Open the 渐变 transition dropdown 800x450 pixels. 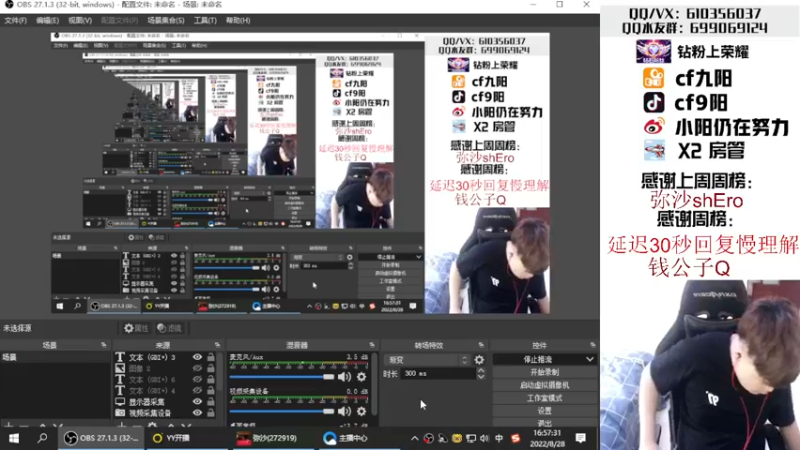tap(426, 360)
